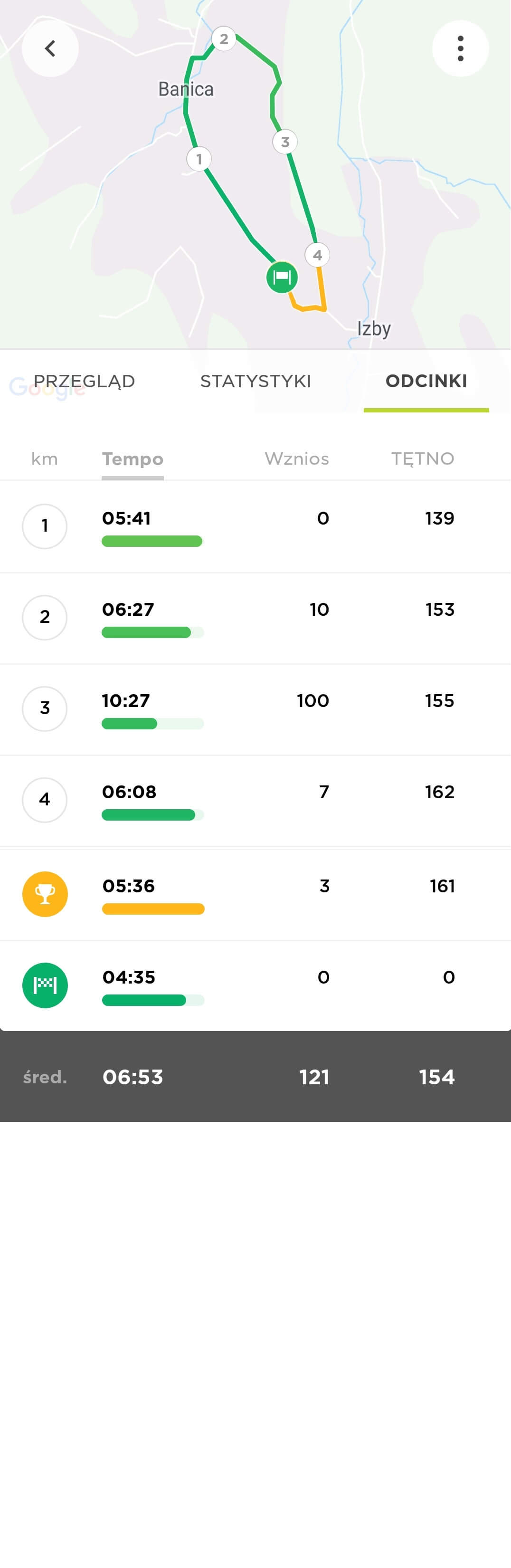Tap kilometer marker 3 on the map
This screenshot has width=511, height=1568.
(284, 142)
